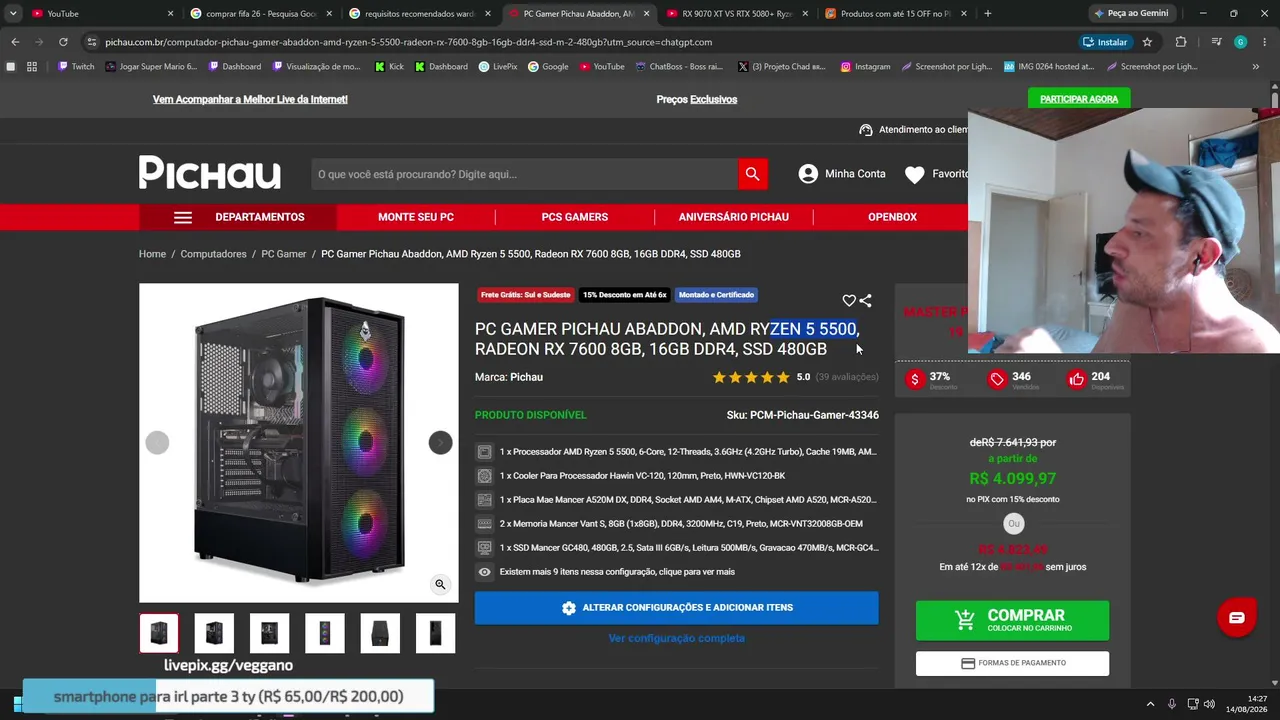The width and height of the screenshot is (1280, 720).
Task: Click the five-star rating row
Action: [751, 377]
